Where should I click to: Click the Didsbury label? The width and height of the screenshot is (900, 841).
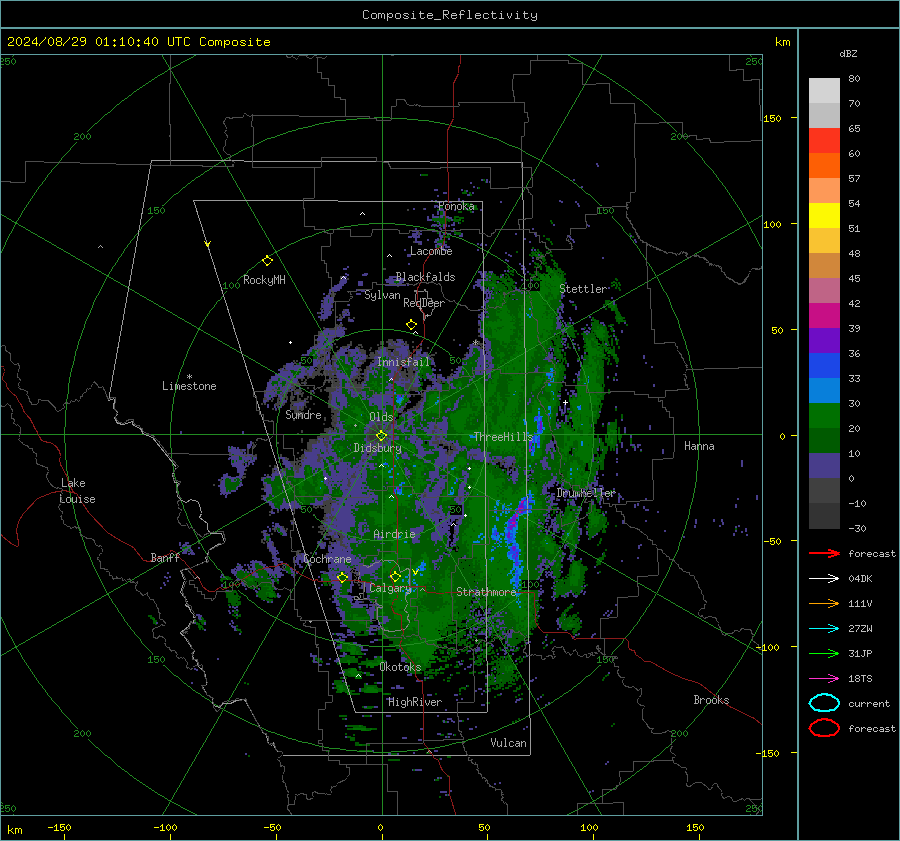[377, 448]
